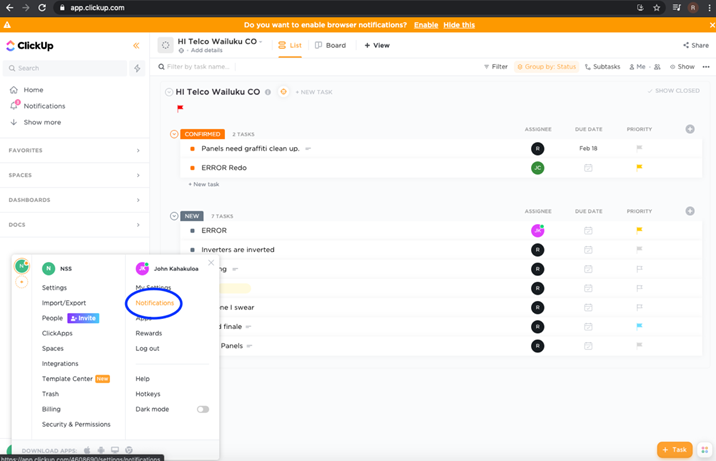The width and height of the screenshot is (716, 461).
Task: Open the Show options
Action: [682, 67]
